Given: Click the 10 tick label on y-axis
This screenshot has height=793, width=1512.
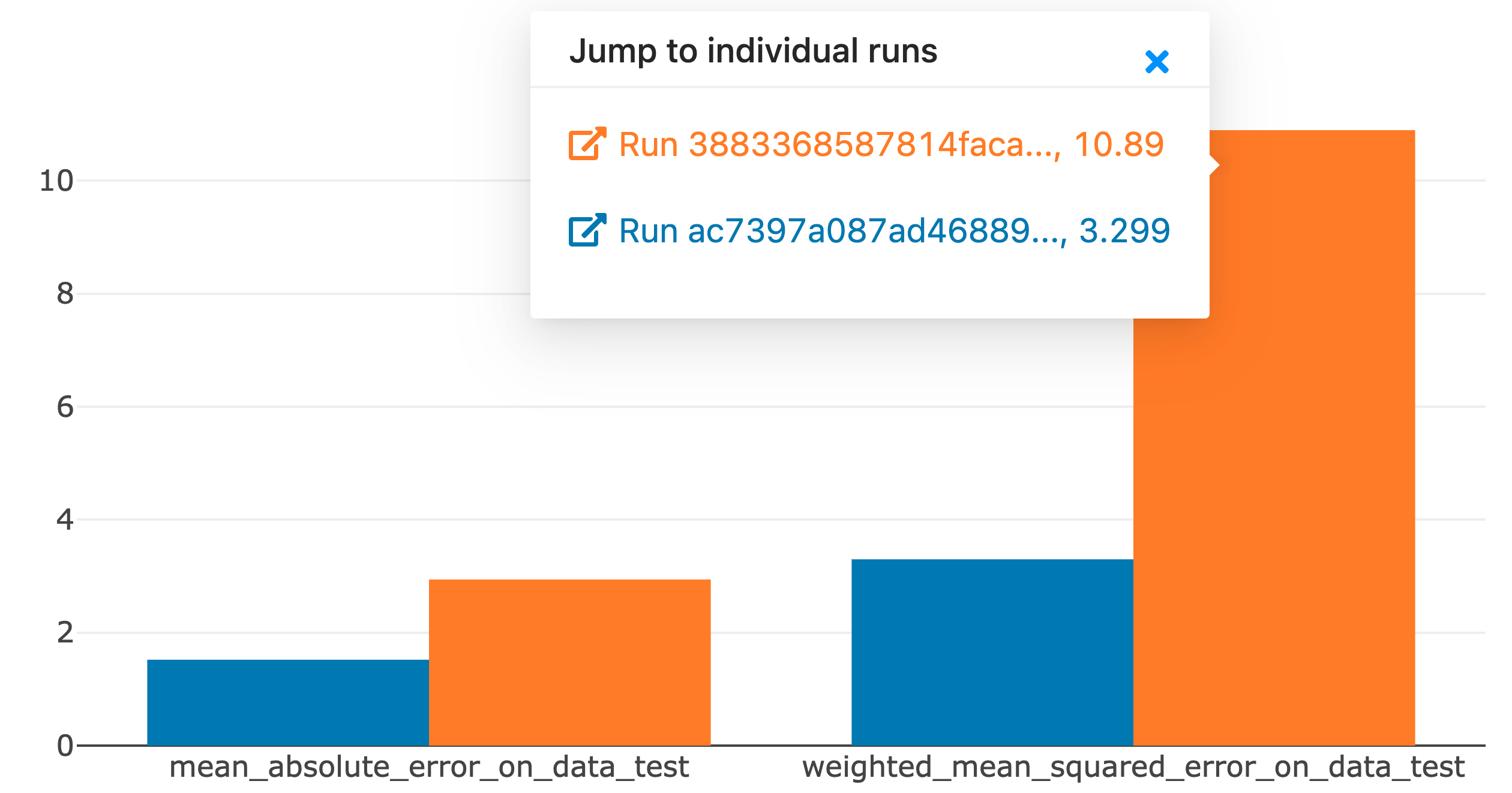Looking at the screenshot, I should (56, 181).
